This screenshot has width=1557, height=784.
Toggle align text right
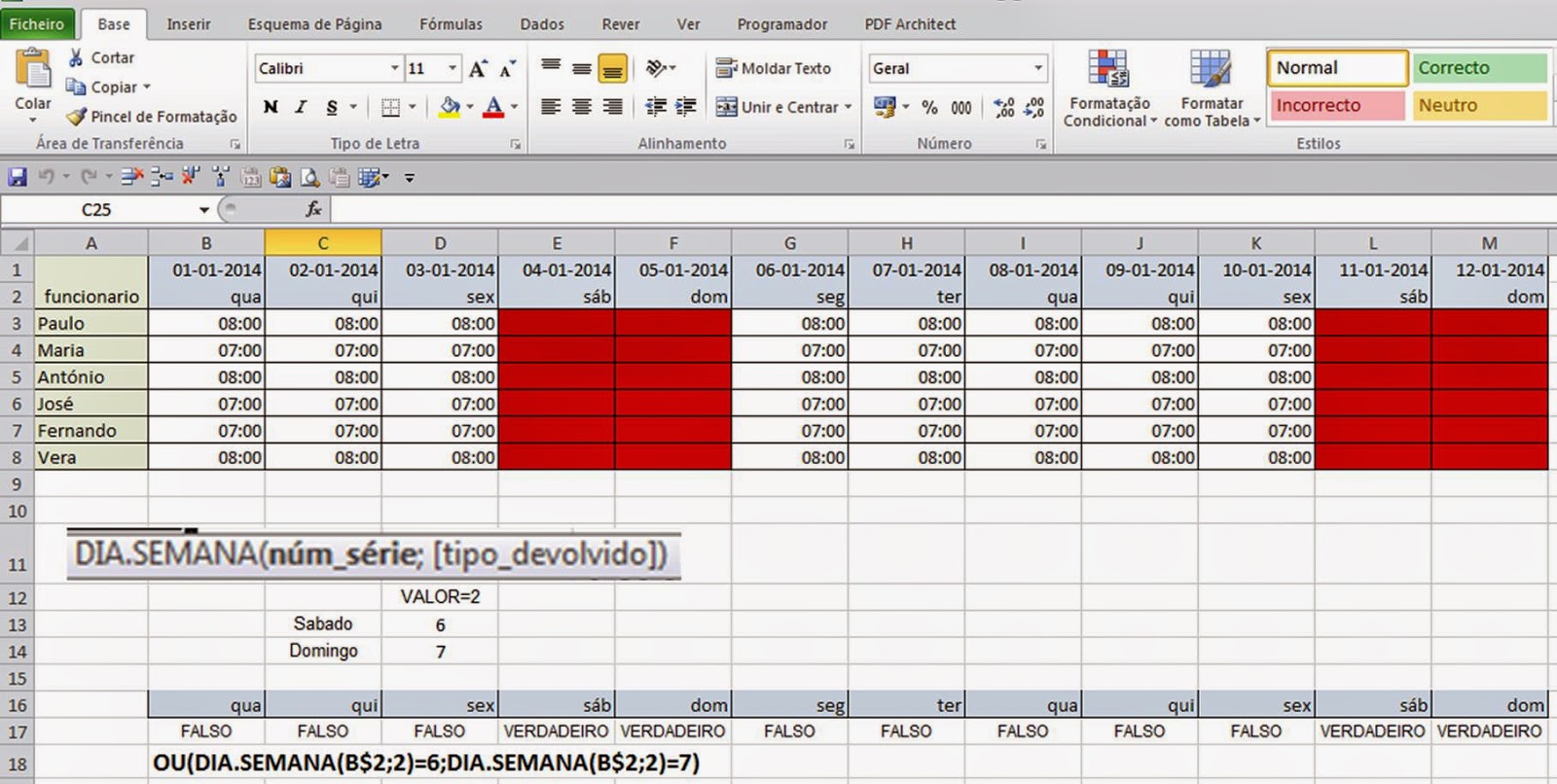pyautogui.click(x=612, y=107)
